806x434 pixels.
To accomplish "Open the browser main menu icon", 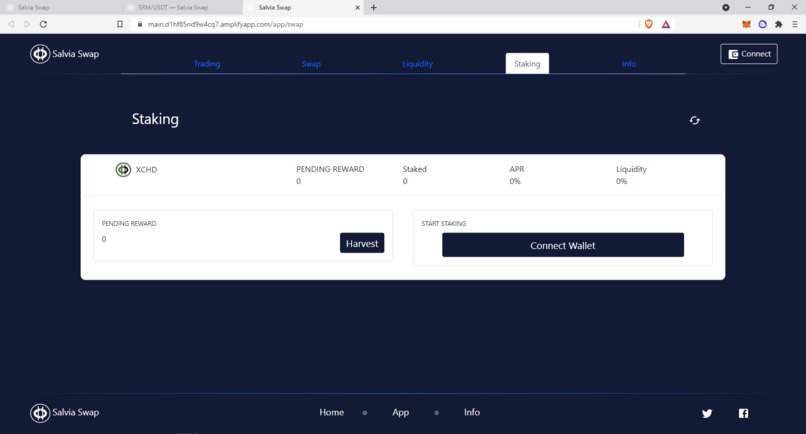I will pyautogui.click(x=794, y=24).
